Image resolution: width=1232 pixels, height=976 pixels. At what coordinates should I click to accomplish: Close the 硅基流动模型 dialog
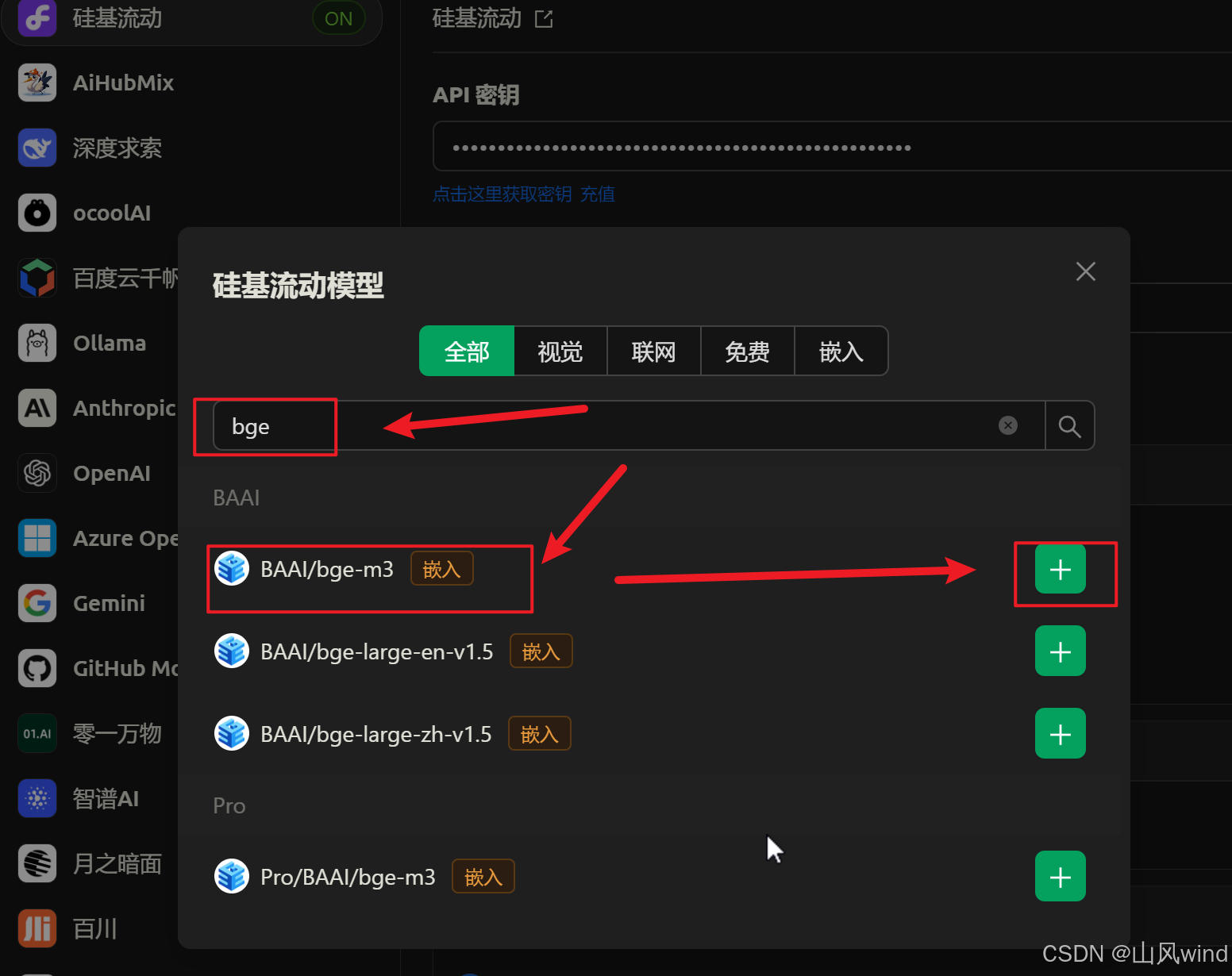tap(1085, 271)
